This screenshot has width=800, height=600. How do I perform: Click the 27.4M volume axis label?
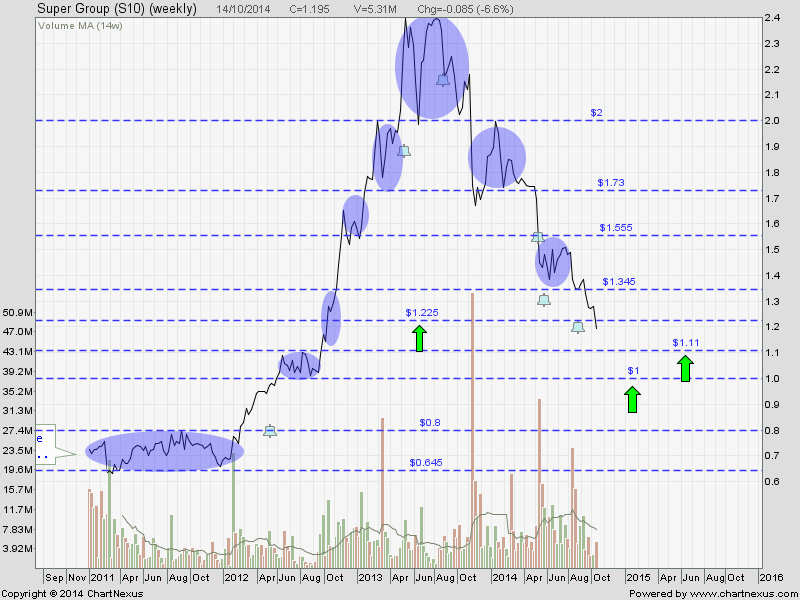[18, 431]
